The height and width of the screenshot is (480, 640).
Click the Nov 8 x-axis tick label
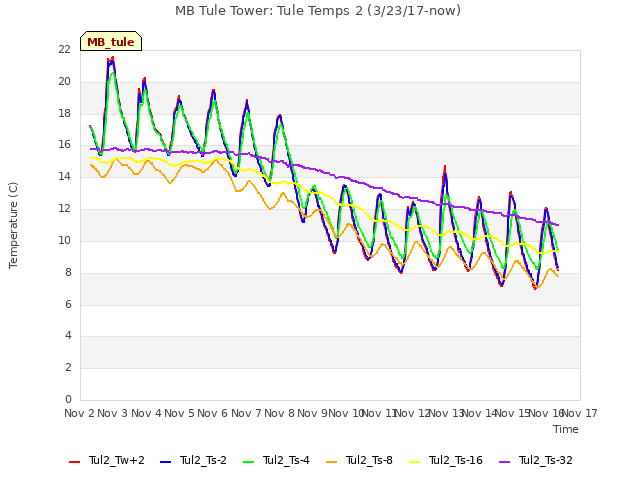point(279,413)
